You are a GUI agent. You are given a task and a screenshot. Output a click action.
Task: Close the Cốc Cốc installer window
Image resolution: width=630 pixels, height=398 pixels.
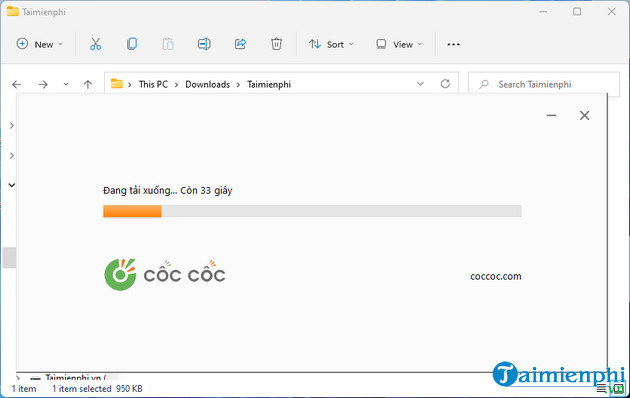pyautogui.click(x=585, y=116)
